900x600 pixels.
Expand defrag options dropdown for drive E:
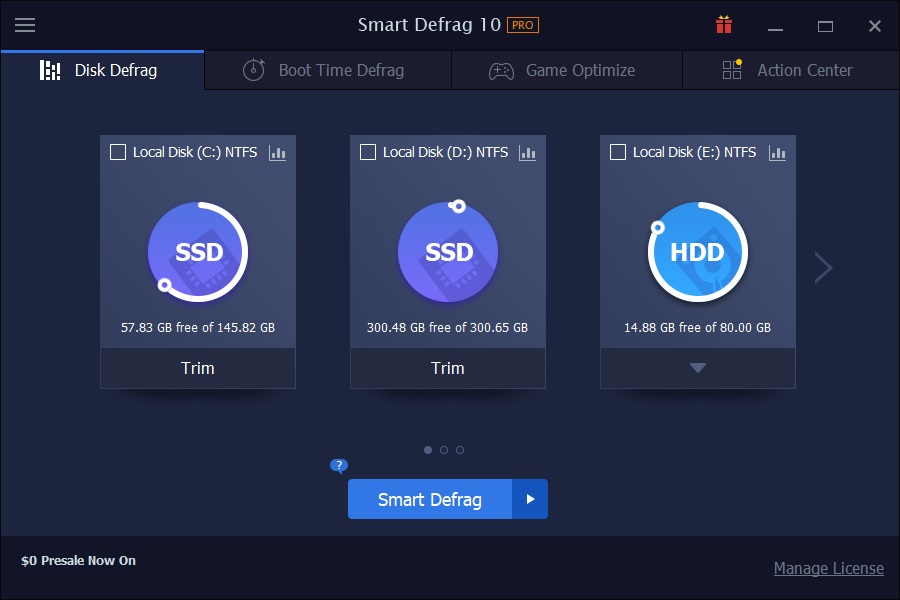point(697,368)
